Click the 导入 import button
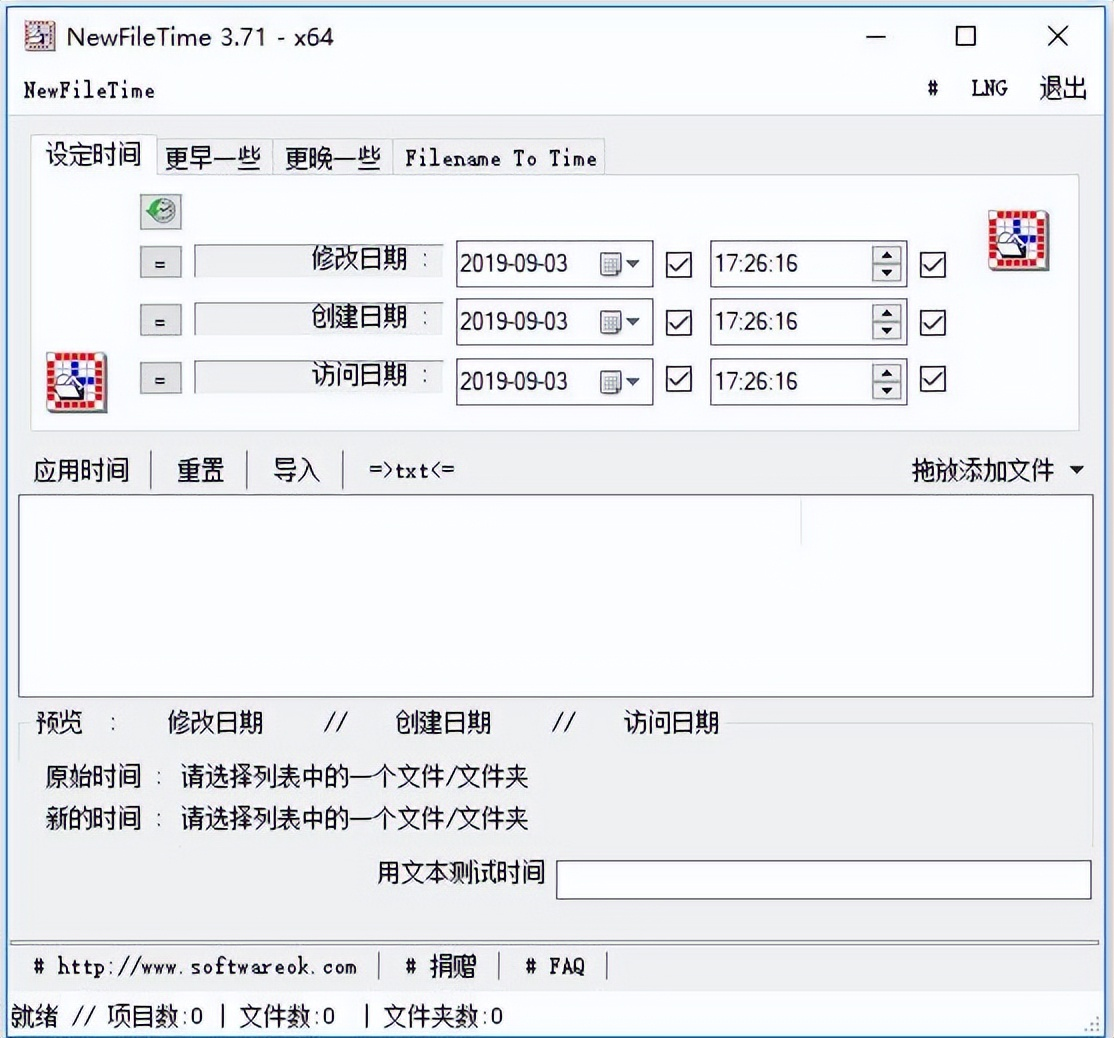Viewport: 1114px width, 1038px height. click(296, 470)
